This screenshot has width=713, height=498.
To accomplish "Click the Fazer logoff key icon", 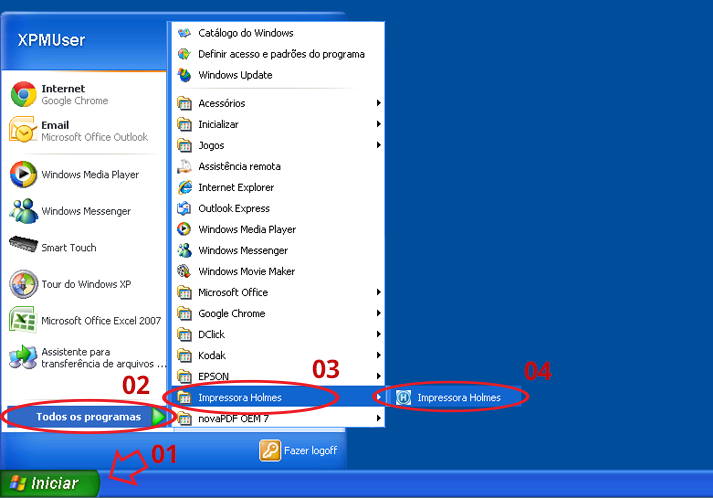I will pyautogui.click(x=270, y=451).
